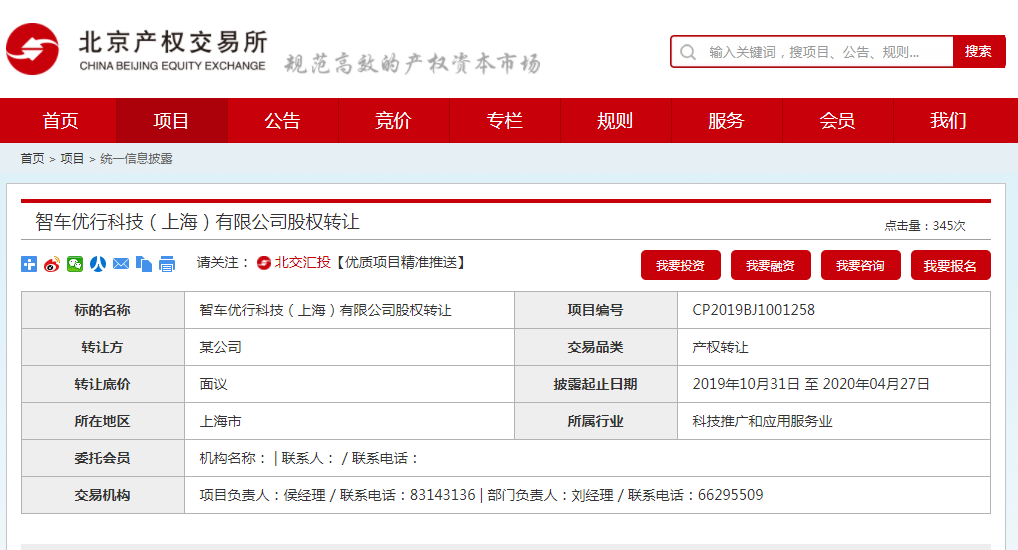This screenshot has width=1018, height=550.
Task: Click the 我要融资 button
Action: pos(770,265)
